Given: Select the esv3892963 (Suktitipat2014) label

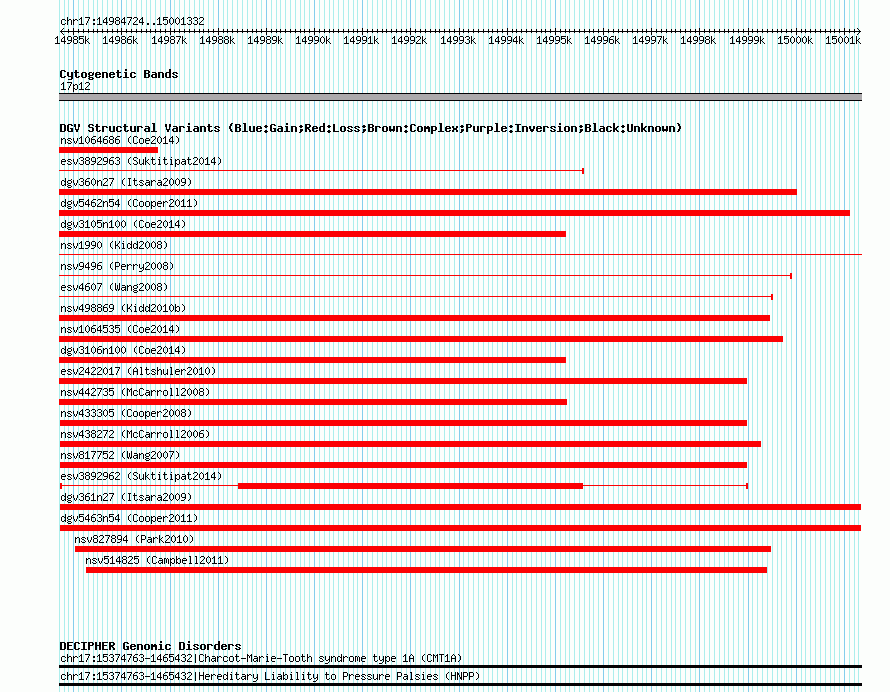Looking at the screenshot, I should [141, 161].
